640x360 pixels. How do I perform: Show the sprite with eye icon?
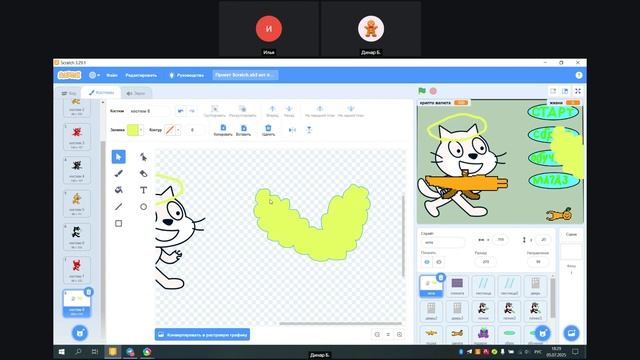coord(427,262)
